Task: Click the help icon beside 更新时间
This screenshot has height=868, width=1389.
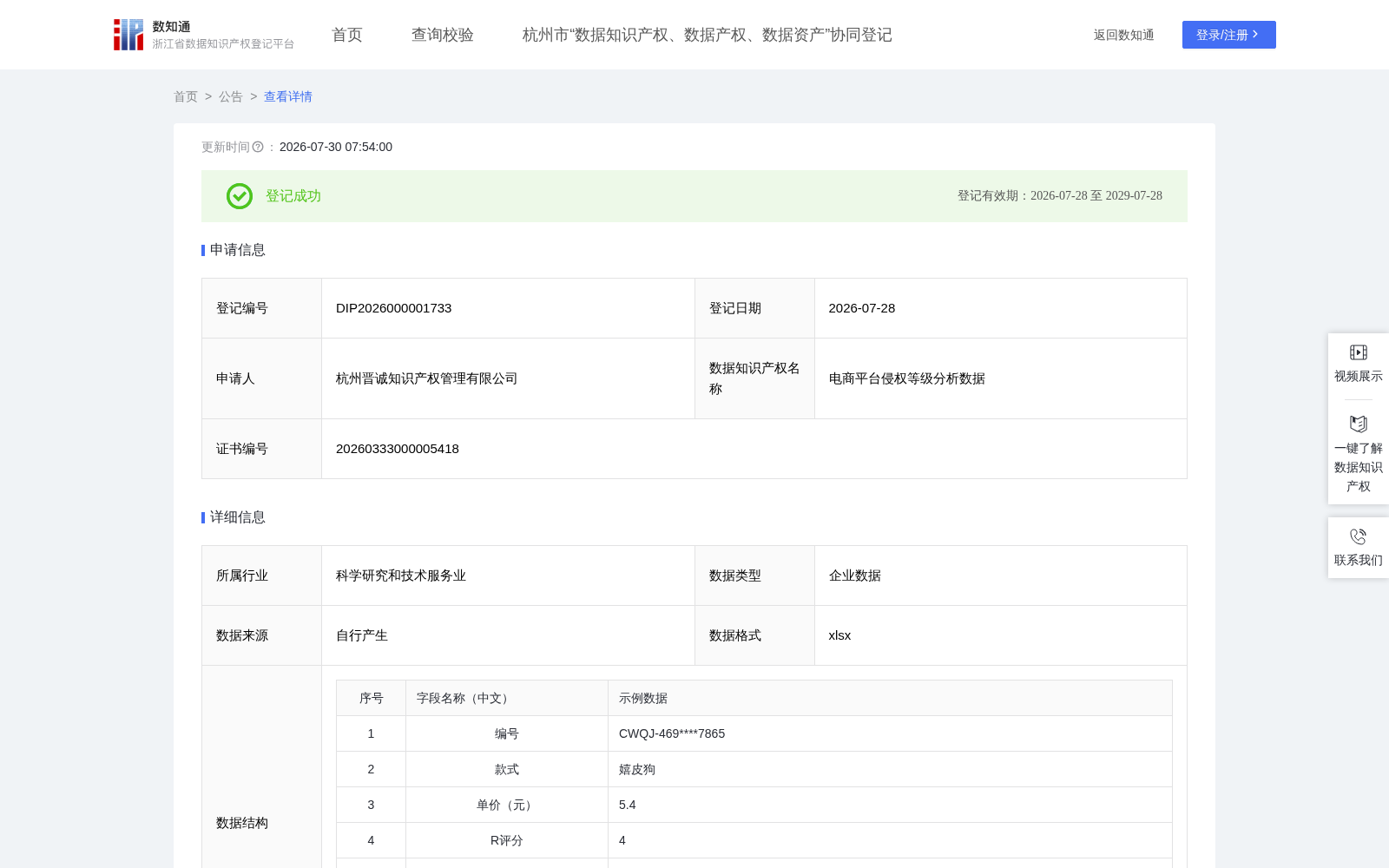Action: (x=258, y=147)
